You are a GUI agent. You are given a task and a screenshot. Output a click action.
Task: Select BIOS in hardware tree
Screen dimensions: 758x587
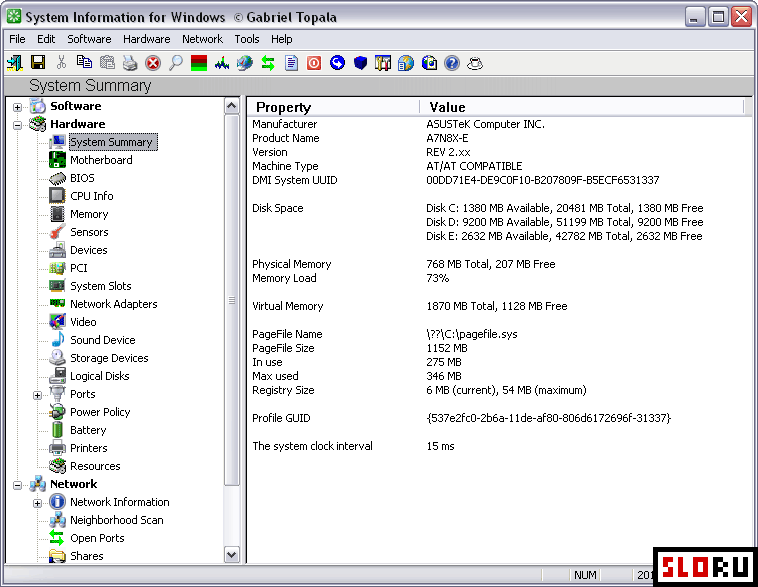pyautogui.click(x=82, y=178)
